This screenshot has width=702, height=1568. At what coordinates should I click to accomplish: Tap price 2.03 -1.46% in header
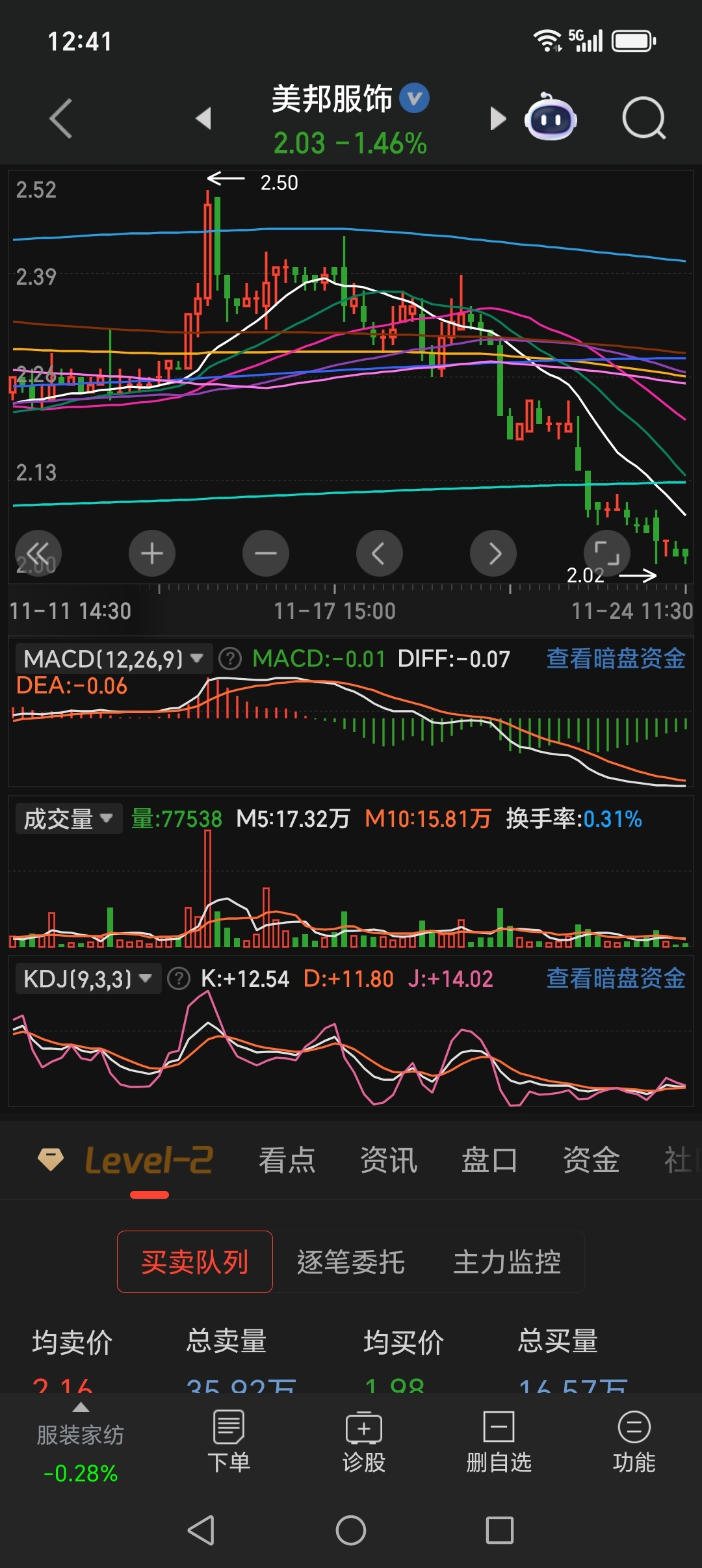tap(350, 143)
